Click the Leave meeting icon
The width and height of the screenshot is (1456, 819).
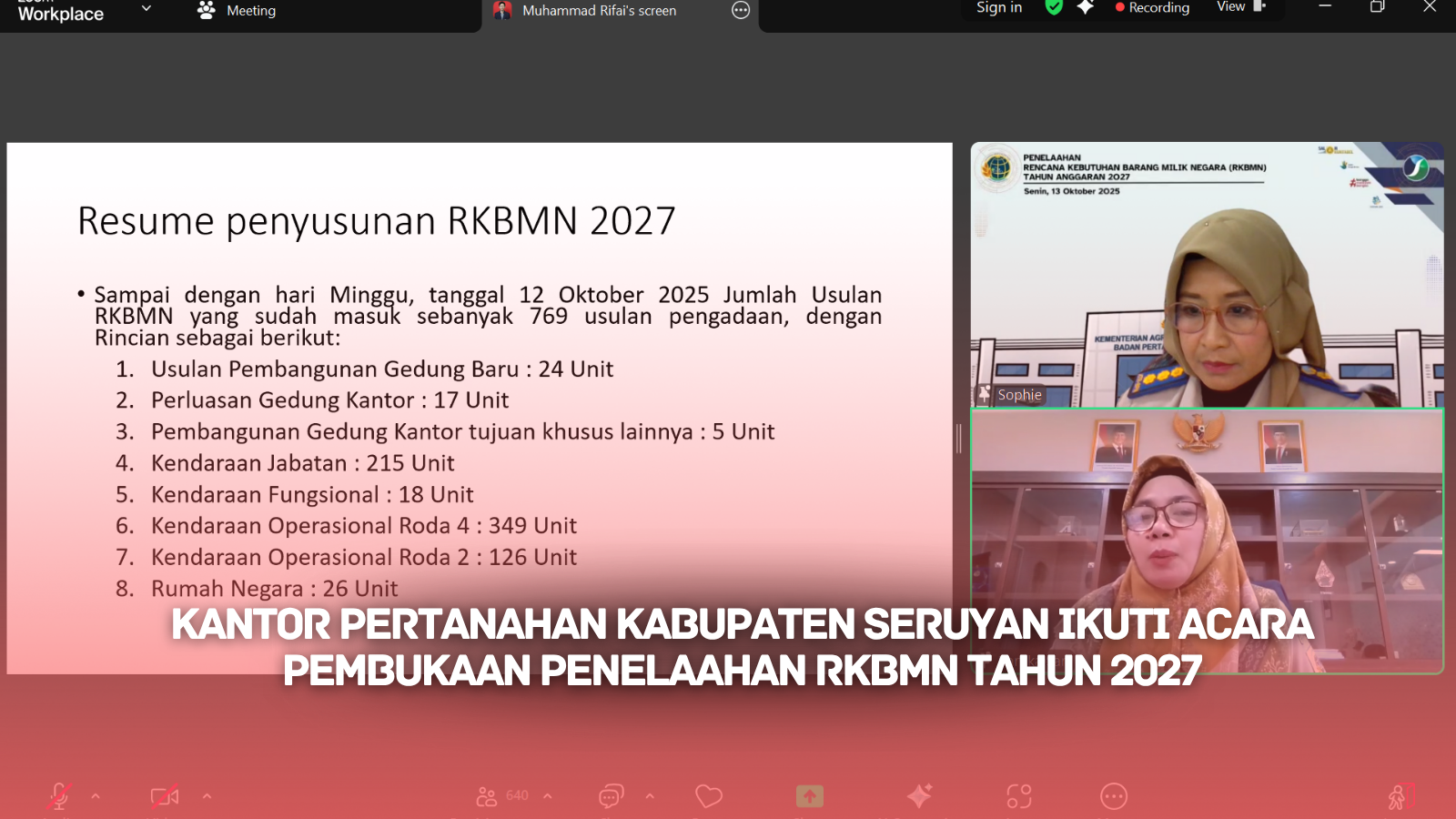click(x=1400, y=796)
